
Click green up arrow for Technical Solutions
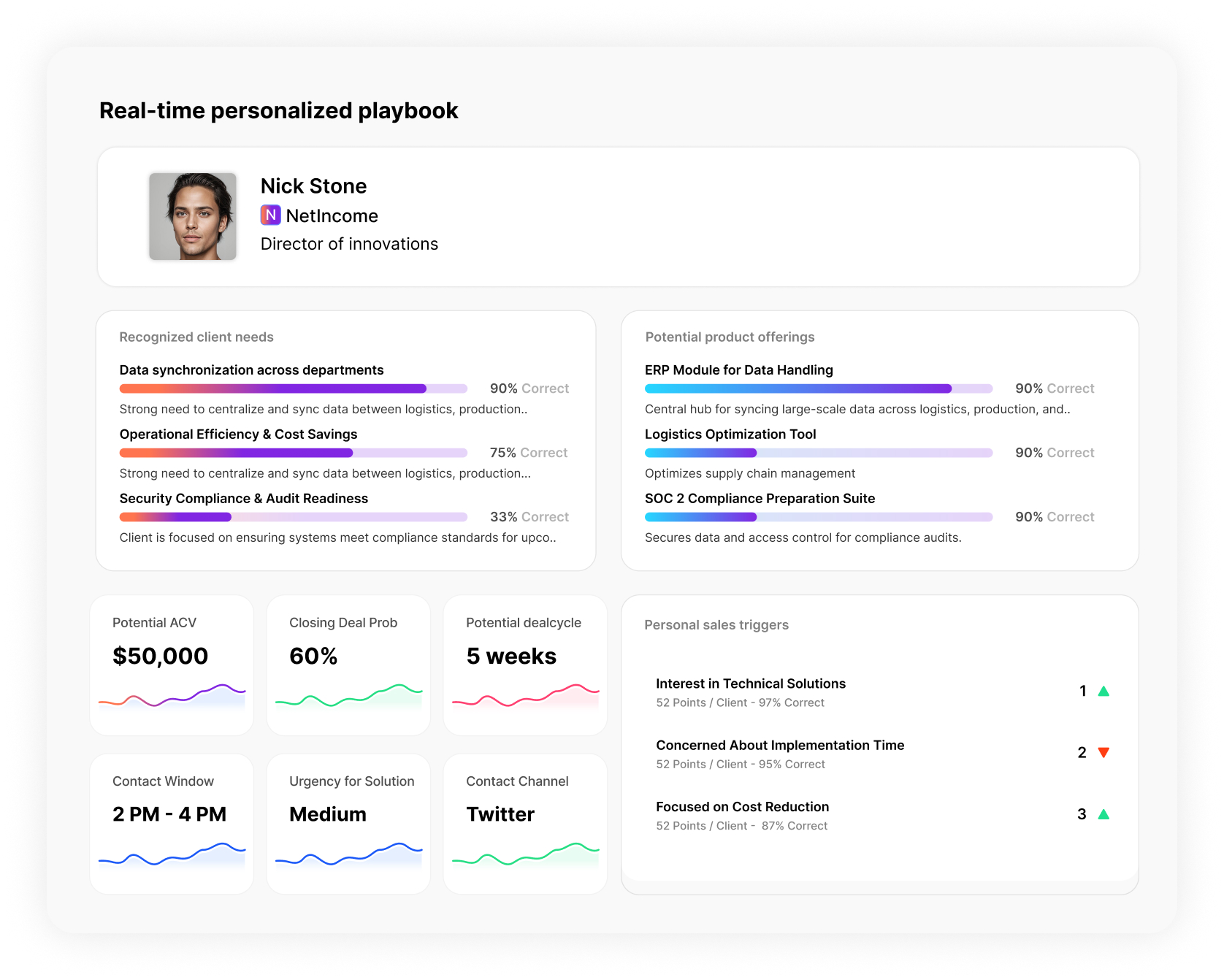(x=1103, y=691)
